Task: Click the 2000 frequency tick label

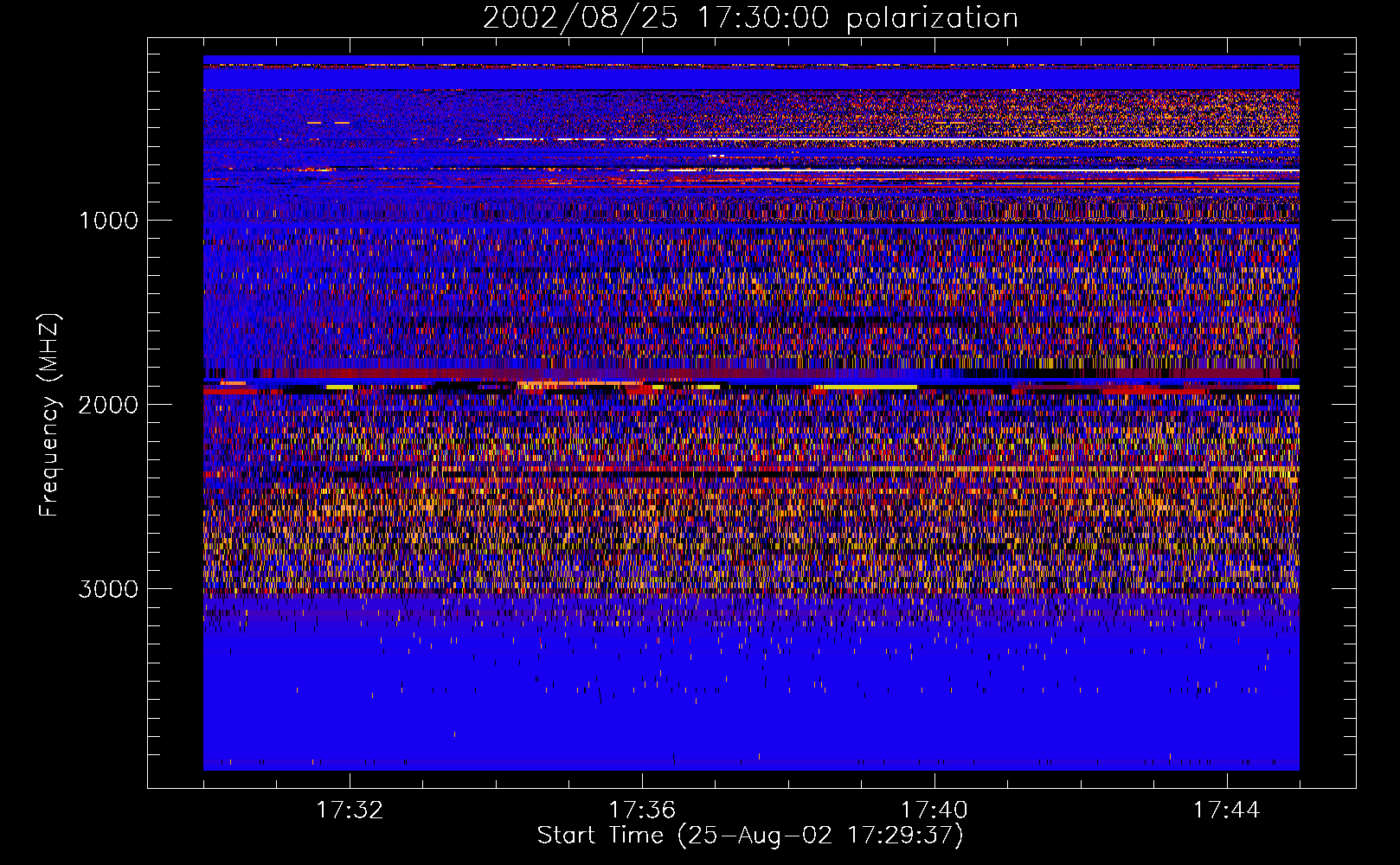Action: (108, 405)
